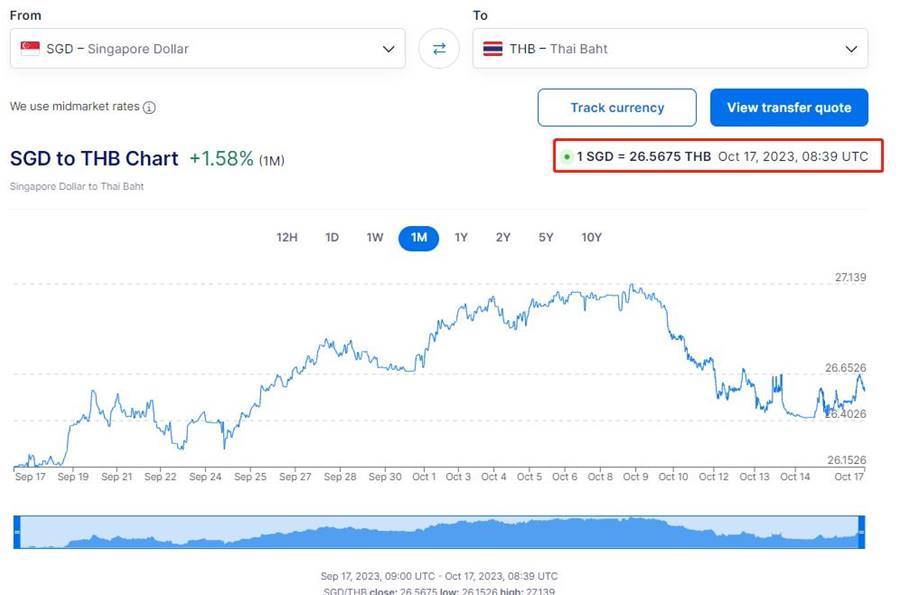Image resolution: width=900 pixels, height=595 pixels.
Task: Grab the right range slider handle
Action: [862, 532]
